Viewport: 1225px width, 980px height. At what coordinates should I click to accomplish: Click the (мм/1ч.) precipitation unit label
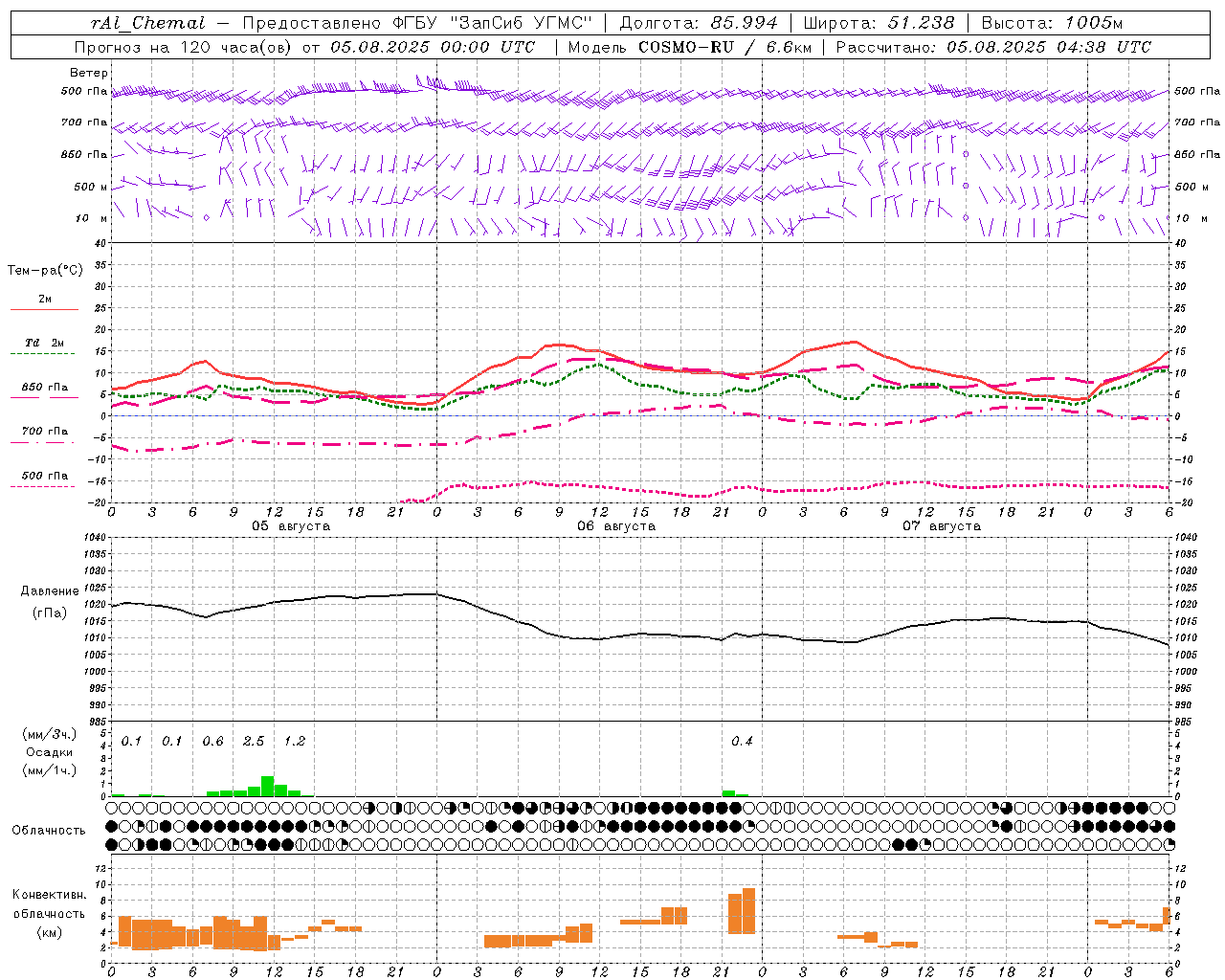(50, 770)
